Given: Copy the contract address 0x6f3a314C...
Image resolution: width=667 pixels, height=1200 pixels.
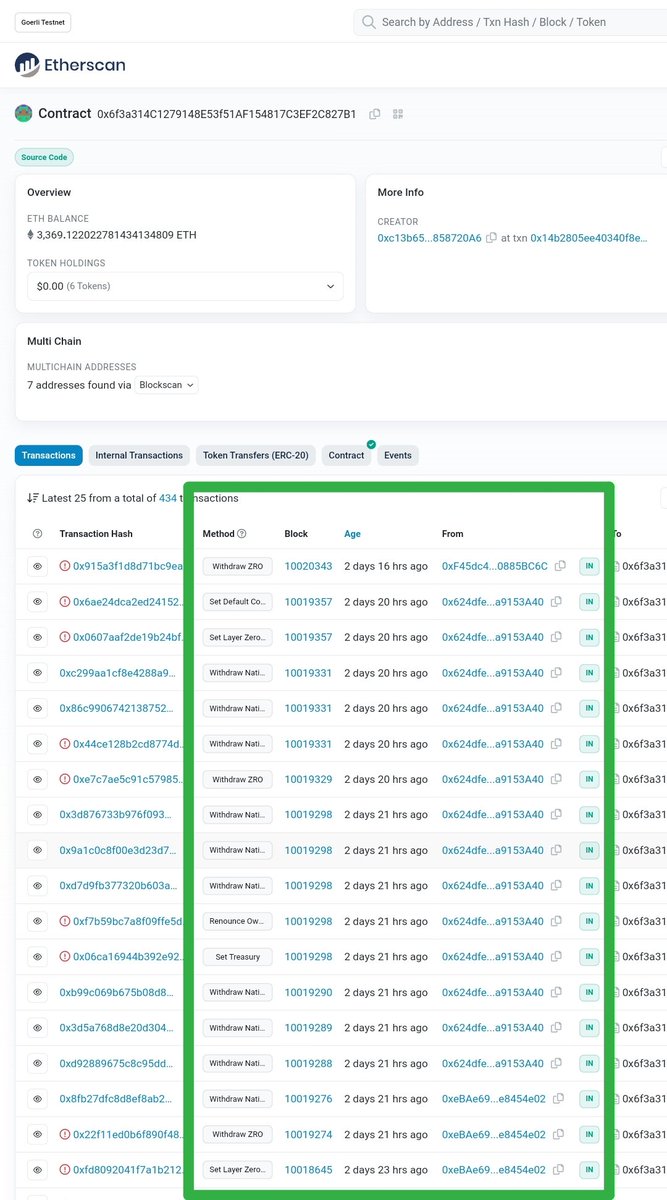Looking at the screenshot, I should click(375, 114).
